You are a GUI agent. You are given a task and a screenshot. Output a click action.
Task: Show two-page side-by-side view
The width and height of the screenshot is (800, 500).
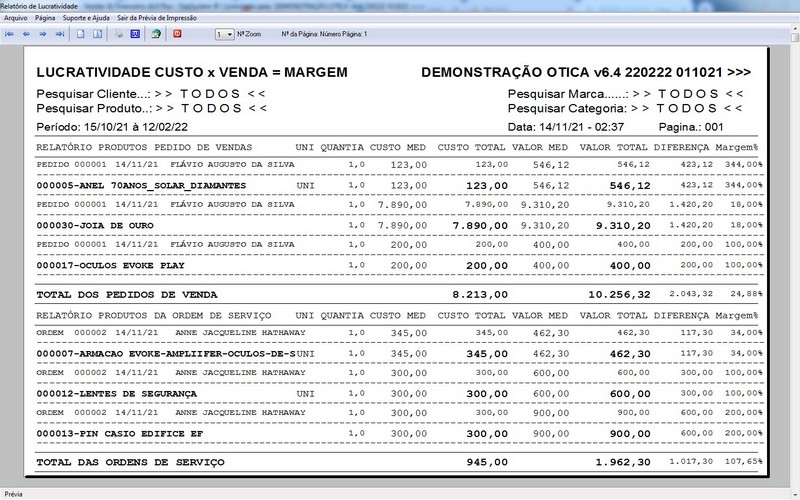[97, 34]
